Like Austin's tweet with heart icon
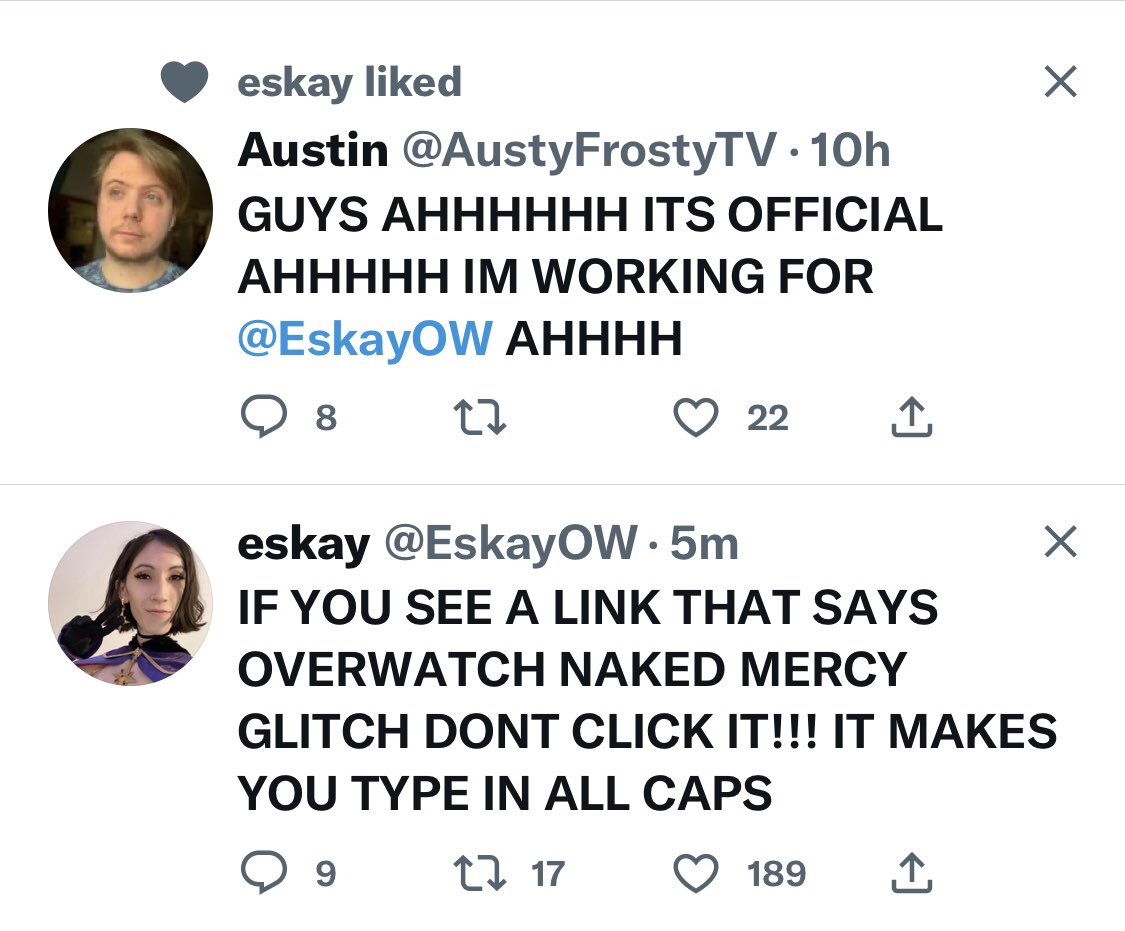1125x931 pixels. 696,417
